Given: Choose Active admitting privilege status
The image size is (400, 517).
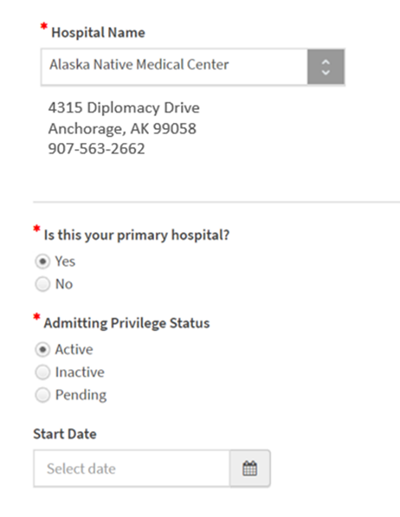Looking at the screenshot, I should coord(43,349).
